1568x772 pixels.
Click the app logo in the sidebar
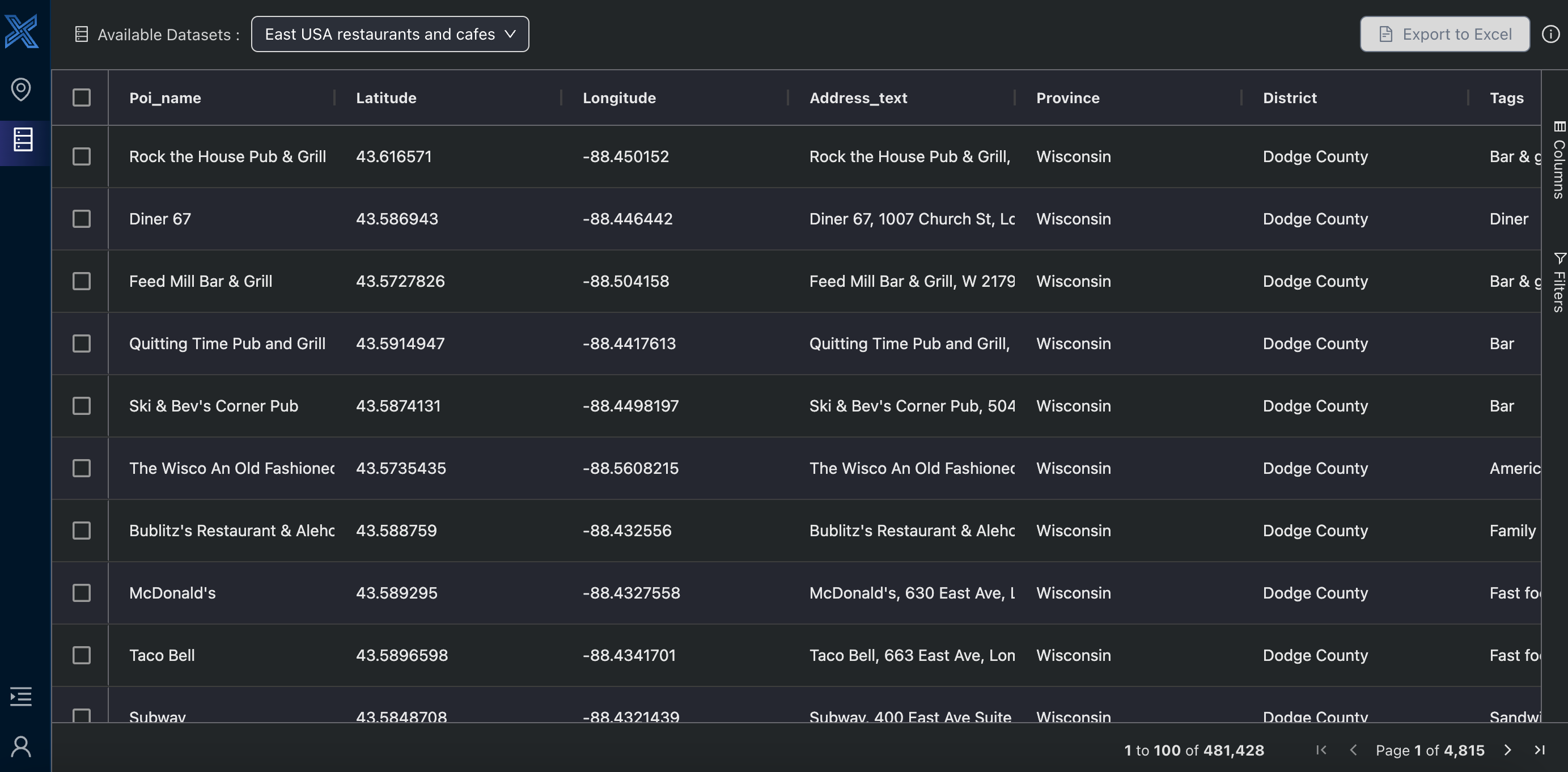22,31
